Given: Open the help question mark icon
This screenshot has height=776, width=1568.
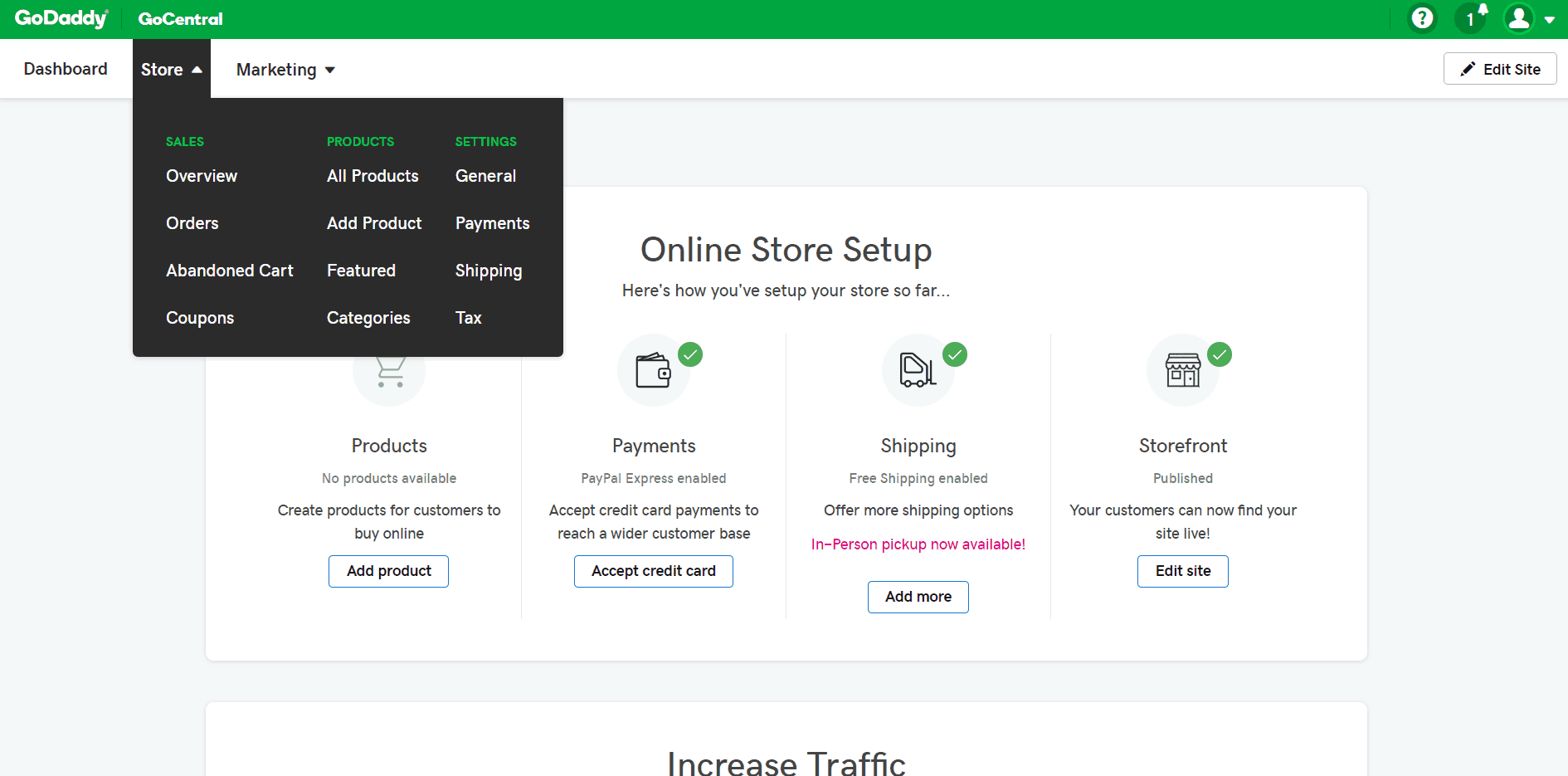Looking at the screenshot, I should pyautogui.click(x=1422, y=18).
